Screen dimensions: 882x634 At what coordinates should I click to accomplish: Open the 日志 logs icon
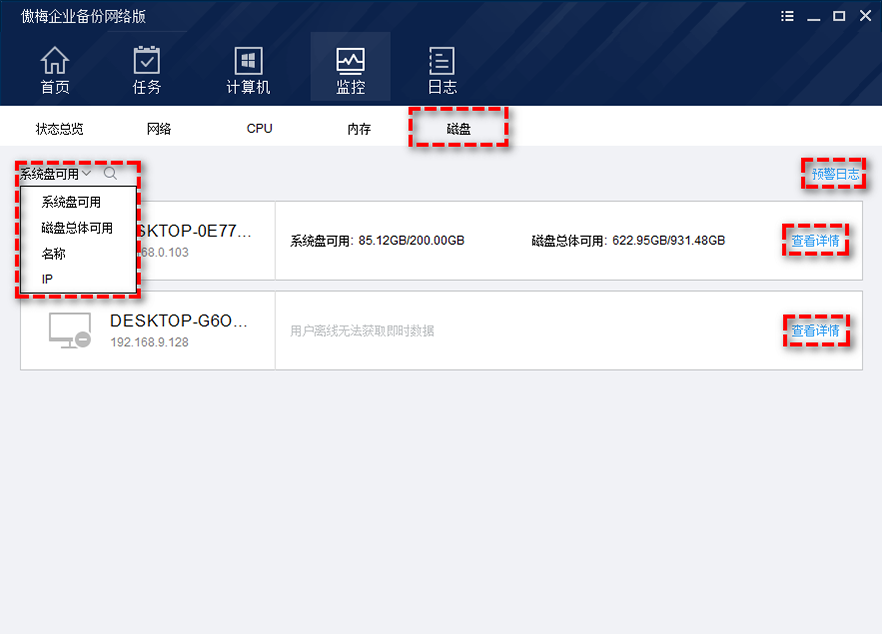pyautogui.click(x=442, y=70)
